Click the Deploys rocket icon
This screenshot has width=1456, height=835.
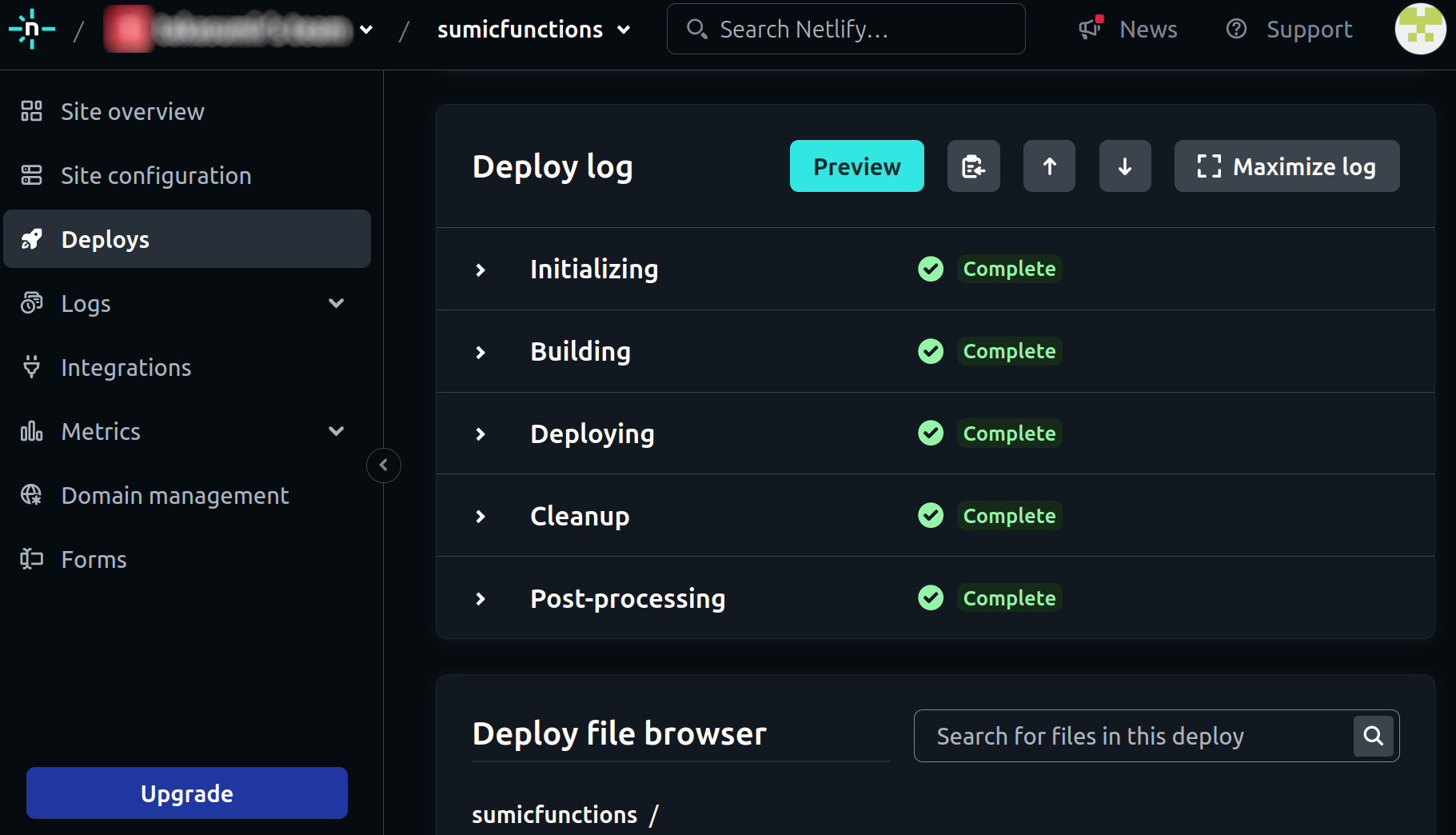(x=31, y=239)
